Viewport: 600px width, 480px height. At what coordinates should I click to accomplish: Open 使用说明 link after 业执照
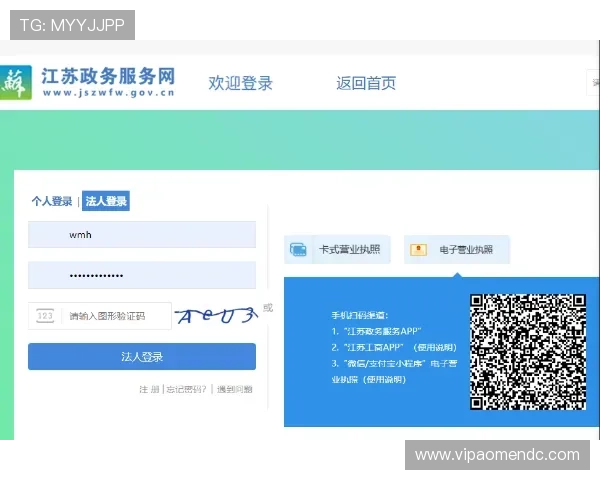(x=384, y=380)
